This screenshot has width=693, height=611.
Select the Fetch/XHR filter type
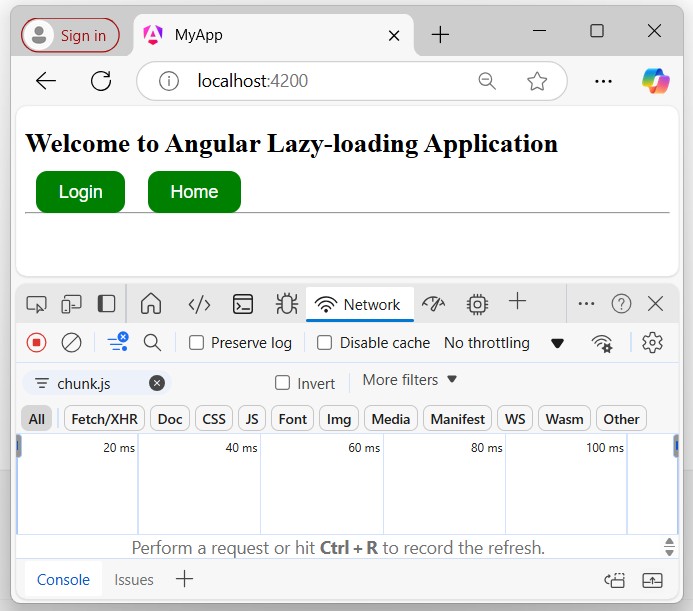105,419
